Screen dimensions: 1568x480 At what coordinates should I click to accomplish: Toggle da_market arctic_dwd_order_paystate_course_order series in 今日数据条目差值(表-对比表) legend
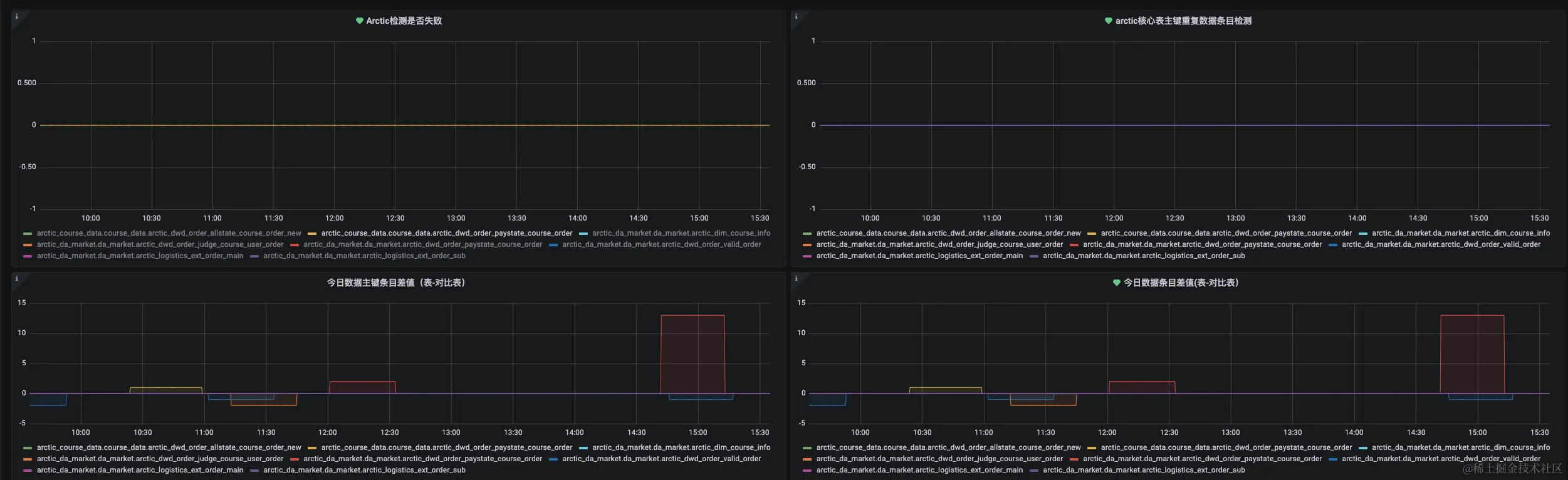click(x=1202, y=459)
